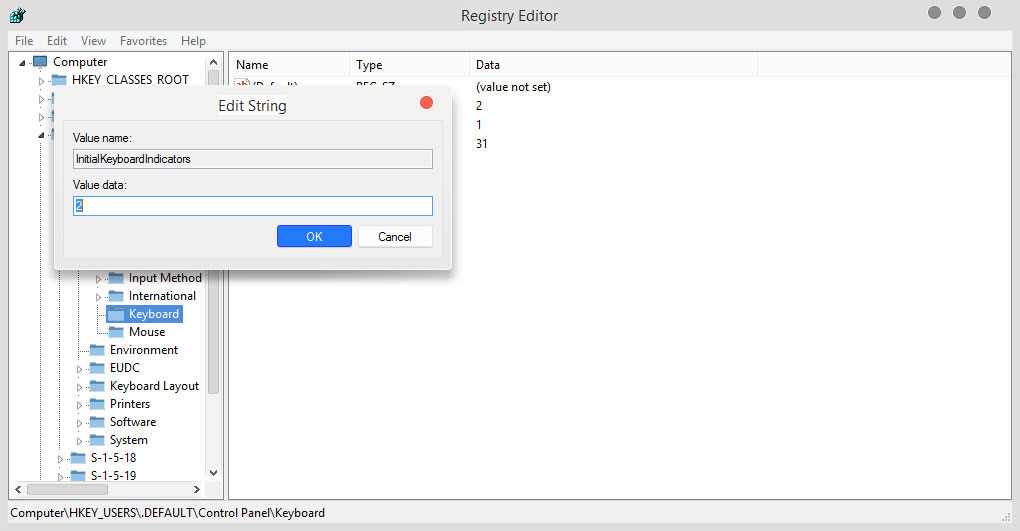The image size is (1020, 531).
Task: Expand the S-1-5-19 key
Action: (x=60, y=477)
